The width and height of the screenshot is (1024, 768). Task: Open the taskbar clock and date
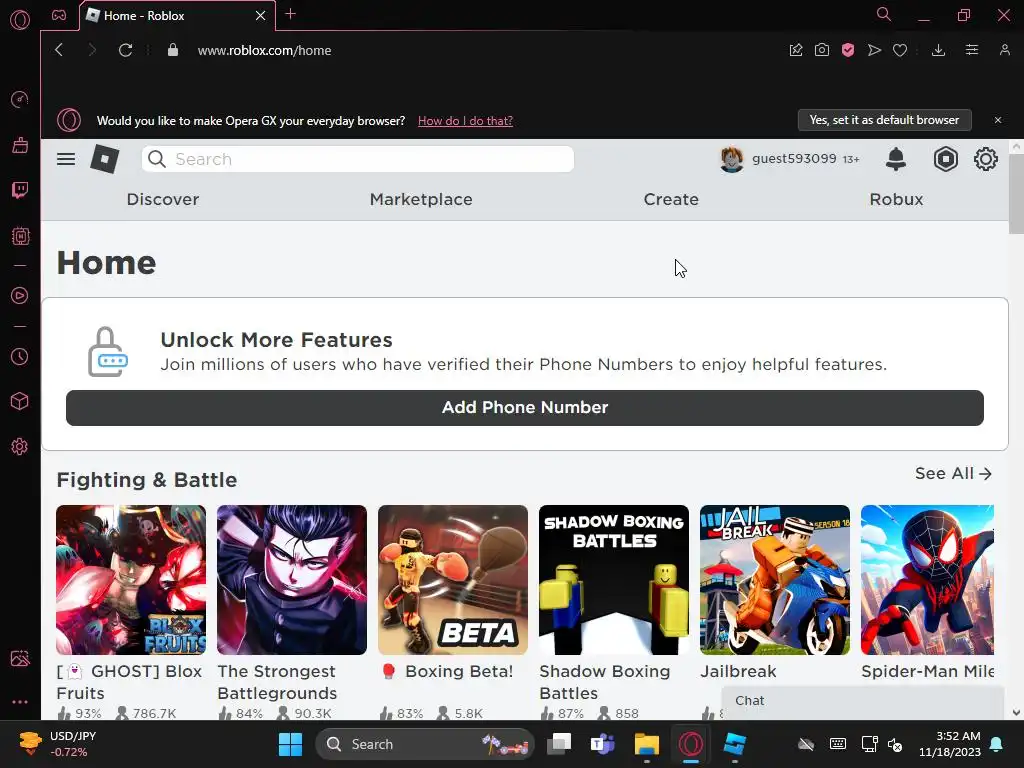[x=950, y=744]
